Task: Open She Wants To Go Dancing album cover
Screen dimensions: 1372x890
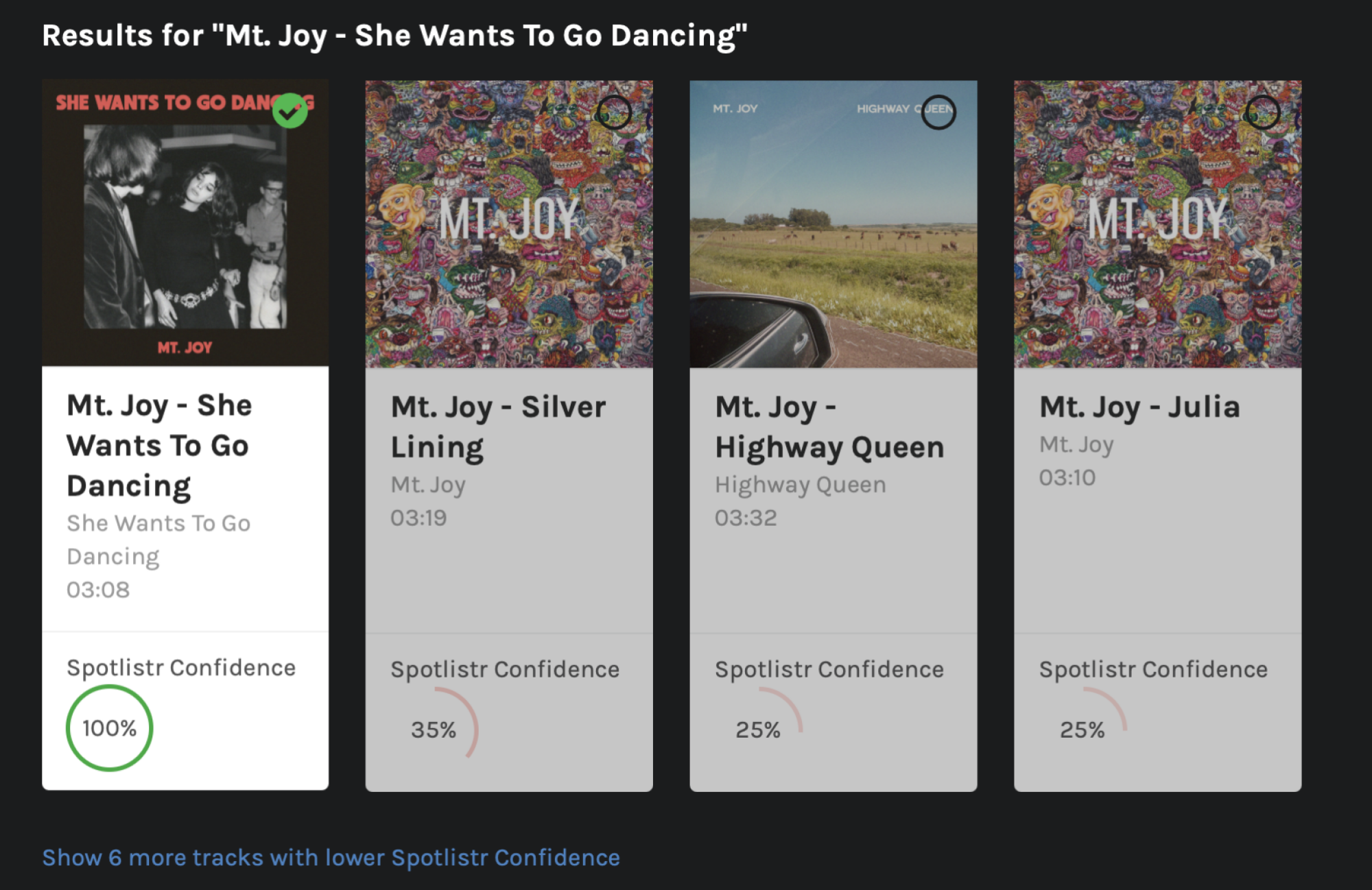Action: click(185, 223)
